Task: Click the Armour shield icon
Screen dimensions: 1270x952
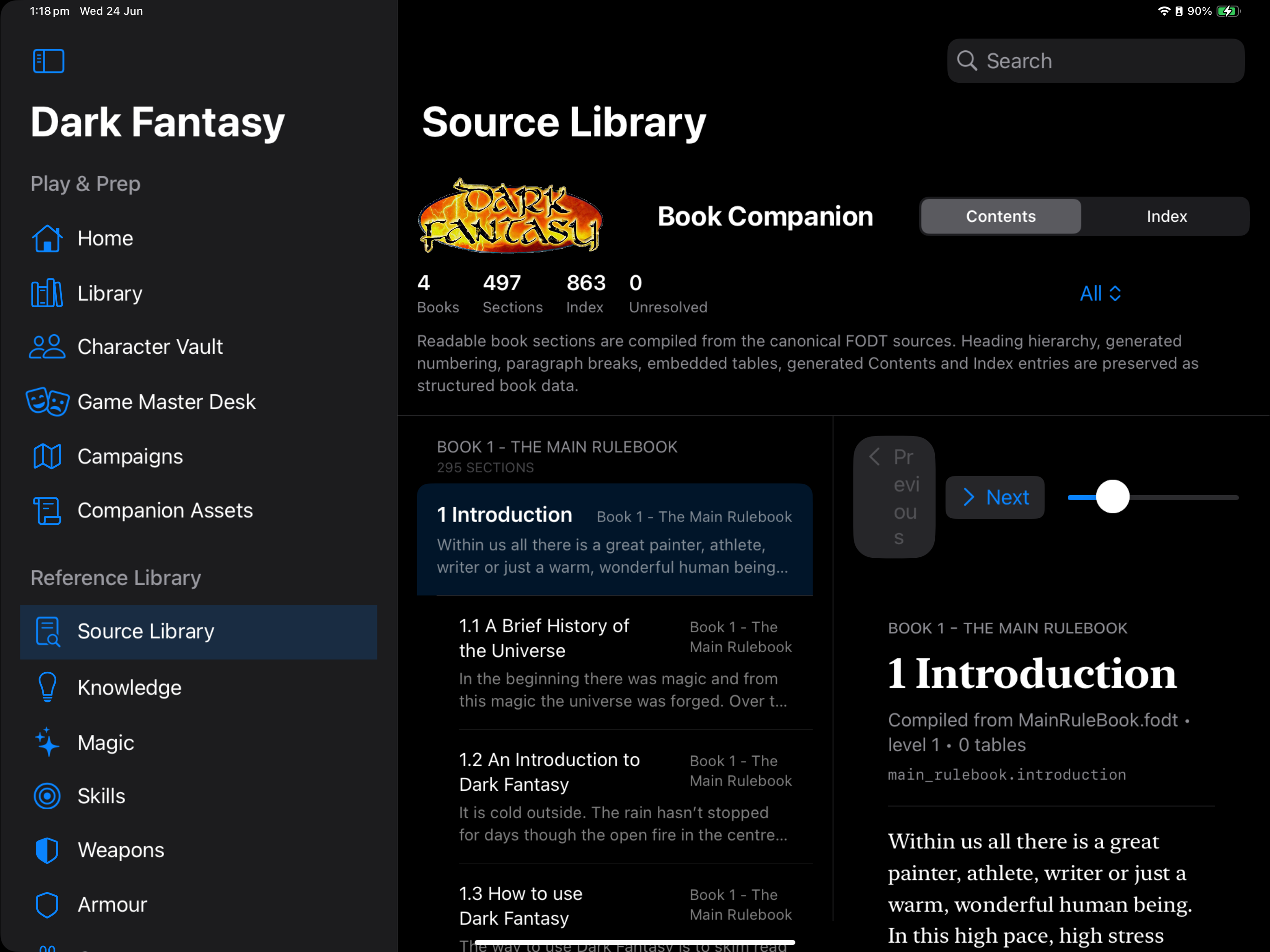Action: 47,905
